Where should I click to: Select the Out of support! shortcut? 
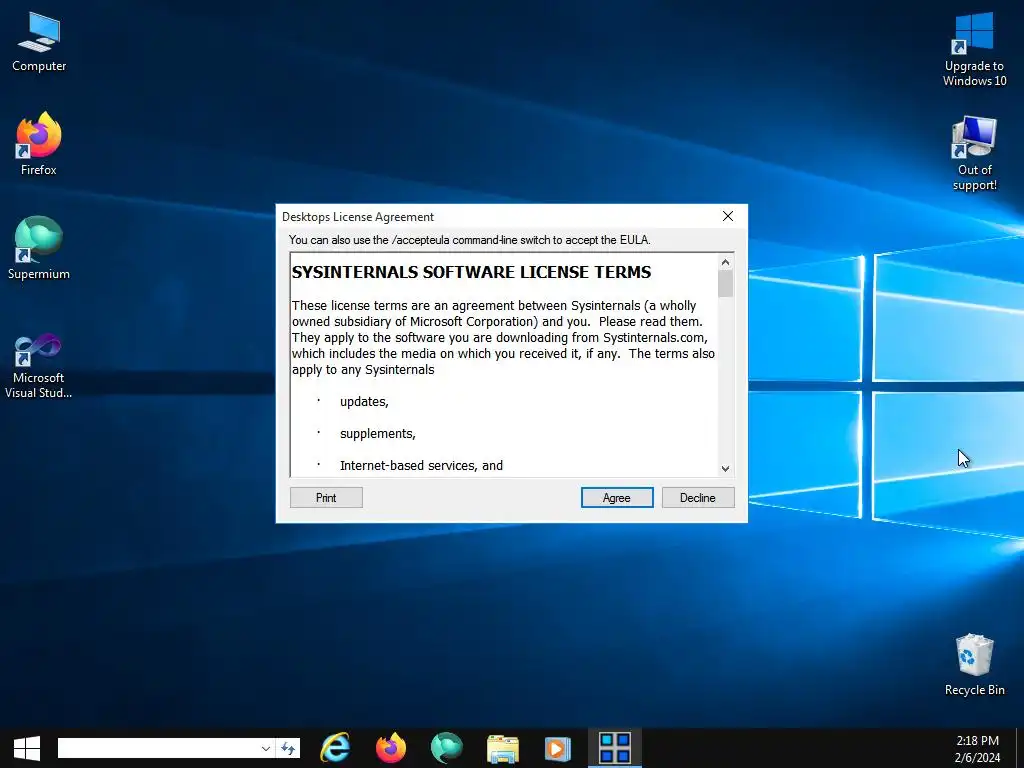[974, 153]
